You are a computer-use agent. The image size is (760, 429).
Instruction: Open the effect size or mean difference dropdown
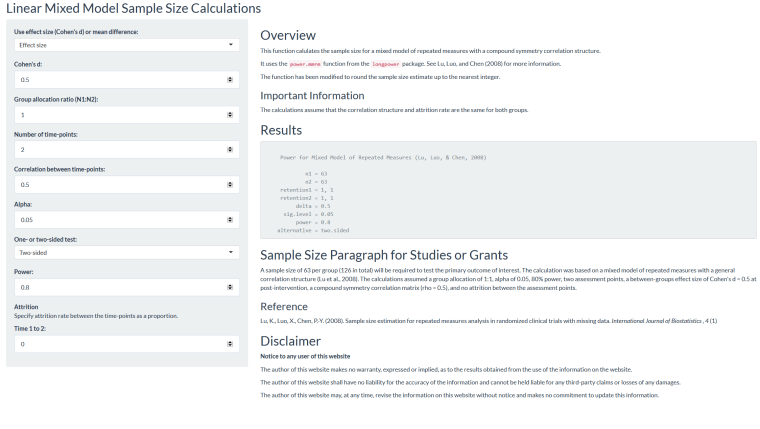pyautogui.click(x=123, y=45)
